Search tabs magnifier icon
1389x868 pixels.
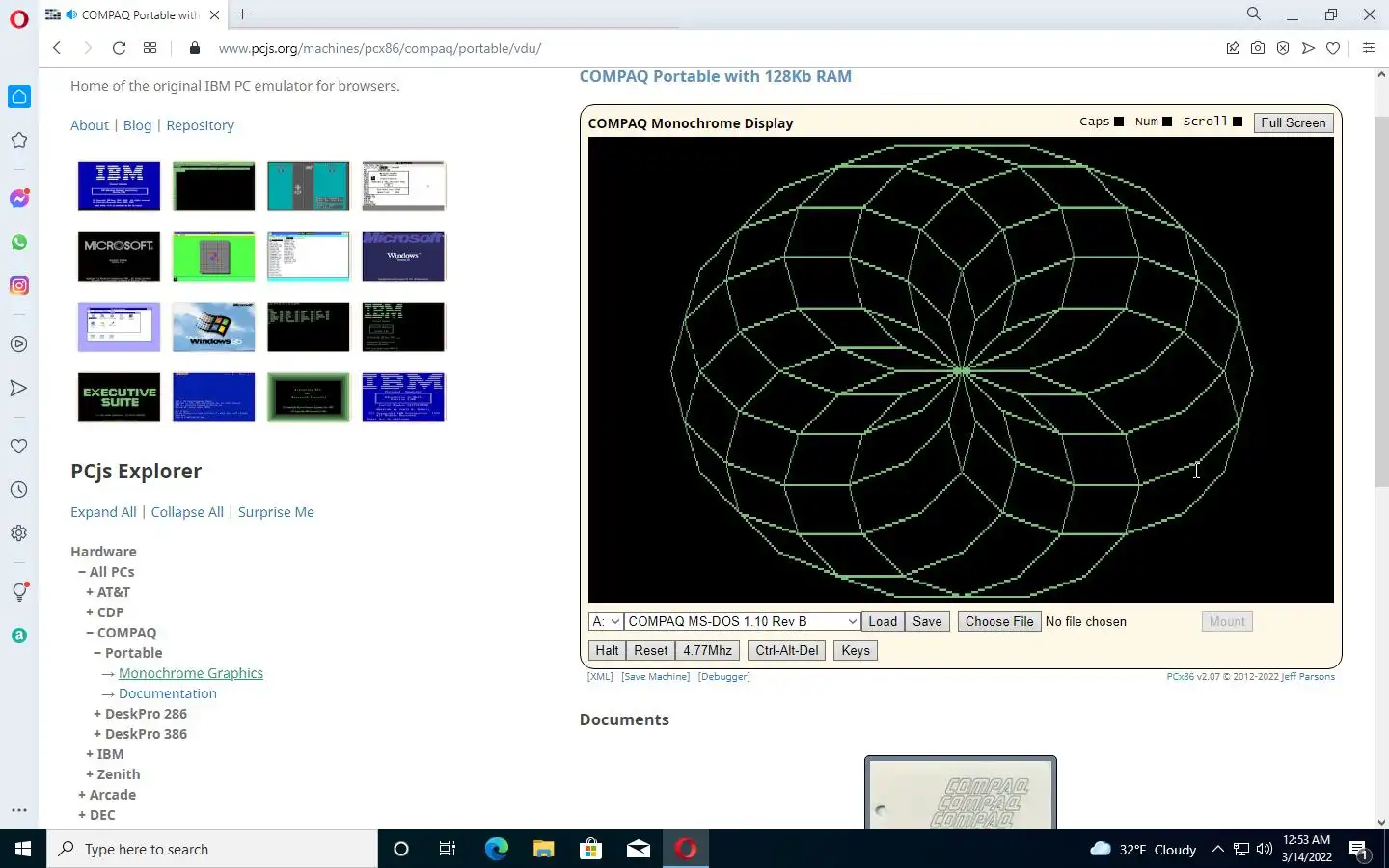(1254, 14)
